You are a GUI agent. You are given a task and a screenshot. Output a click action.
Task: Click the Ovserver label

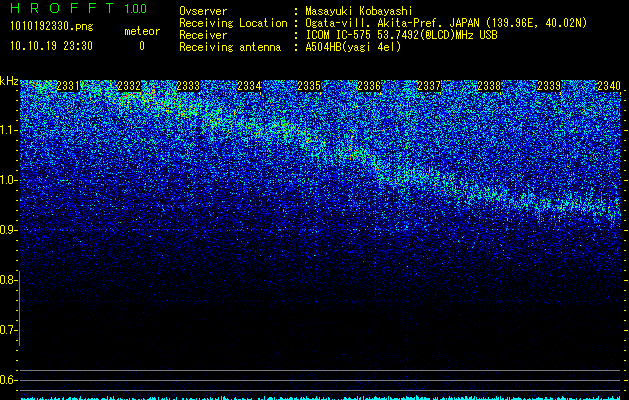(203, 11)
